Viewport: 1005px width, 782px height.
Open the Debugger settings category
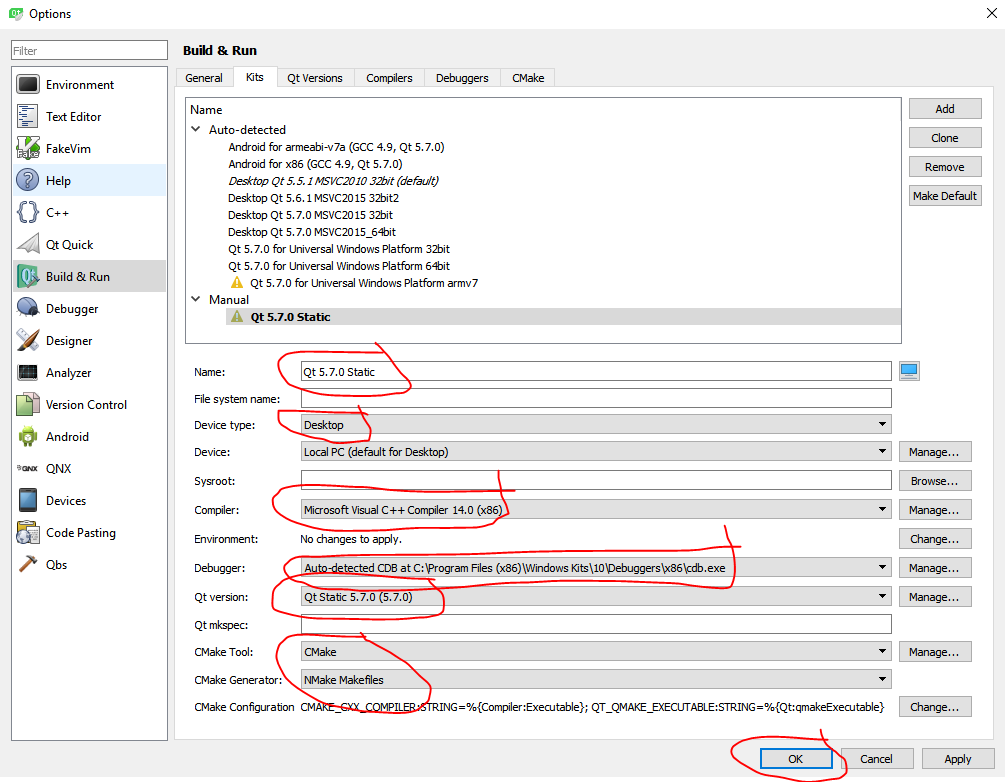coord(89,309)
